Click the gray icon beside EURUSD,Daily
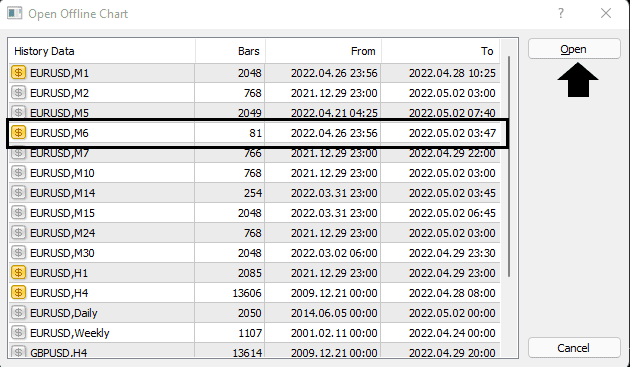 (18, 313)
